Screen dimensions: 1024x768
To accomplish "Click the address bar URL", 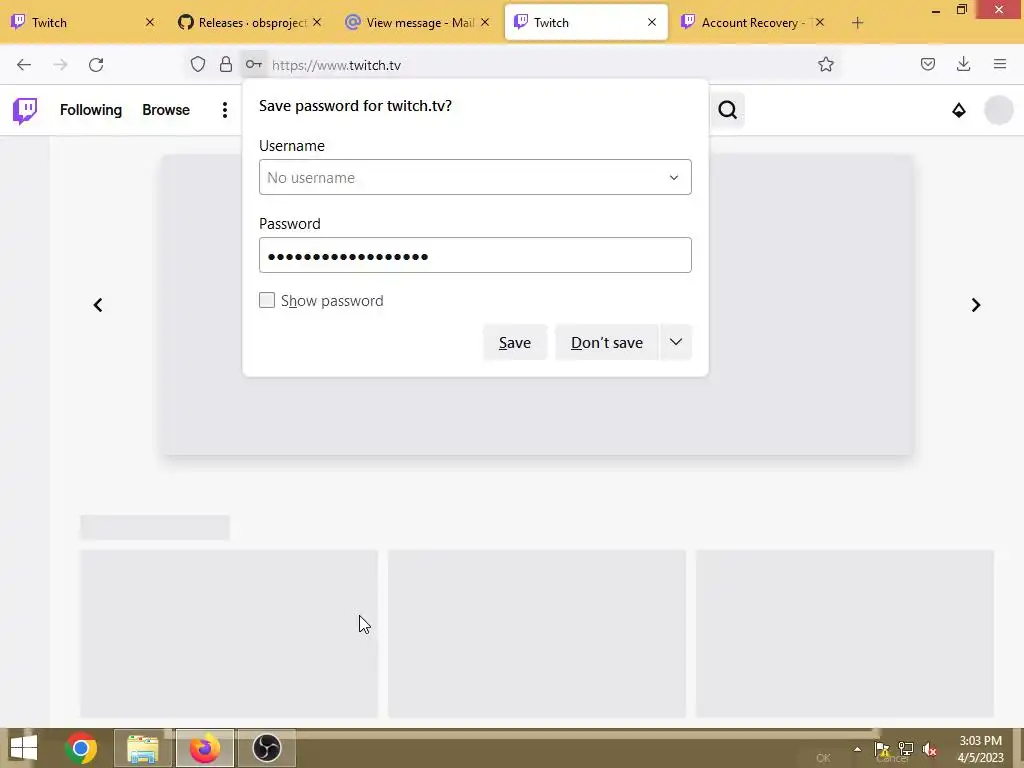I will coord(336,65).
